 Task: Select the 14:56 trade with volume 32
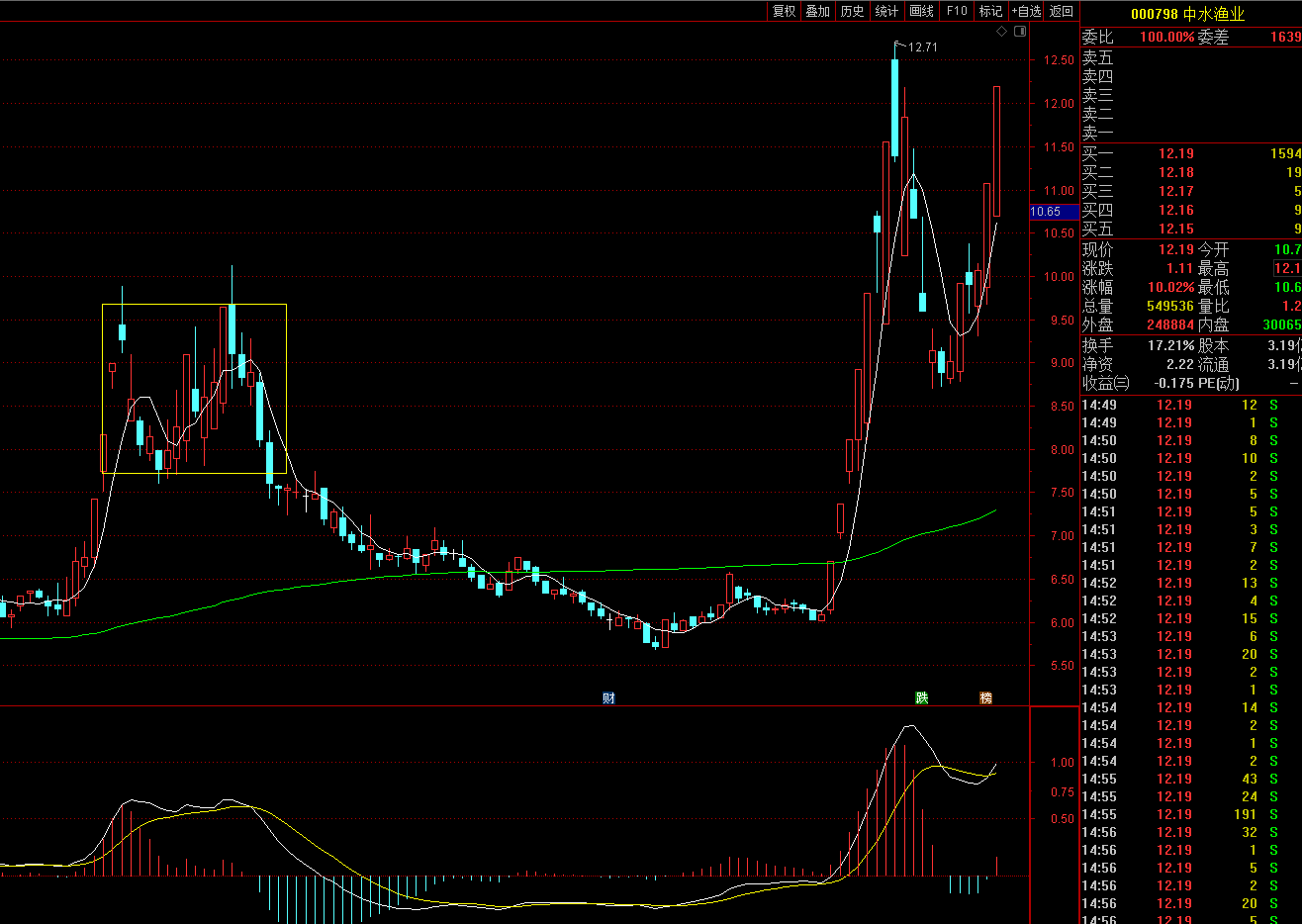pyautogui.click(x=1191, y=832)
